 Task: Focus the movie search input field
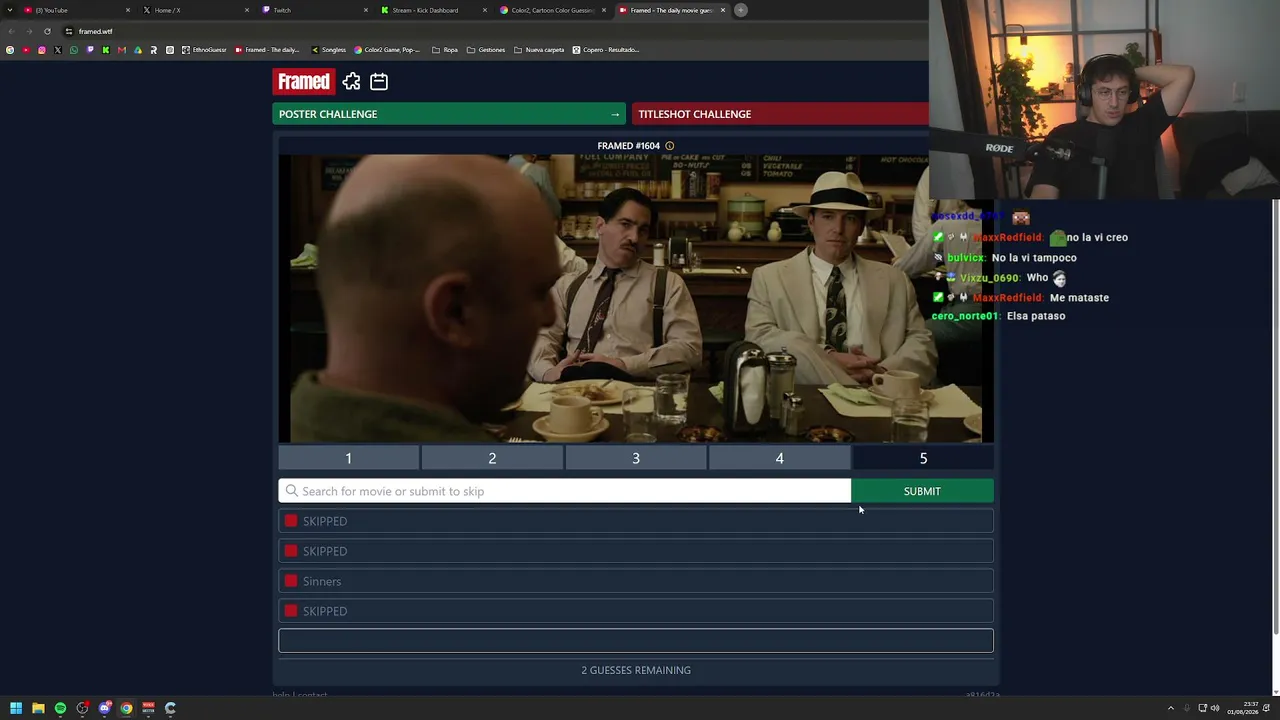pos(565,491)
